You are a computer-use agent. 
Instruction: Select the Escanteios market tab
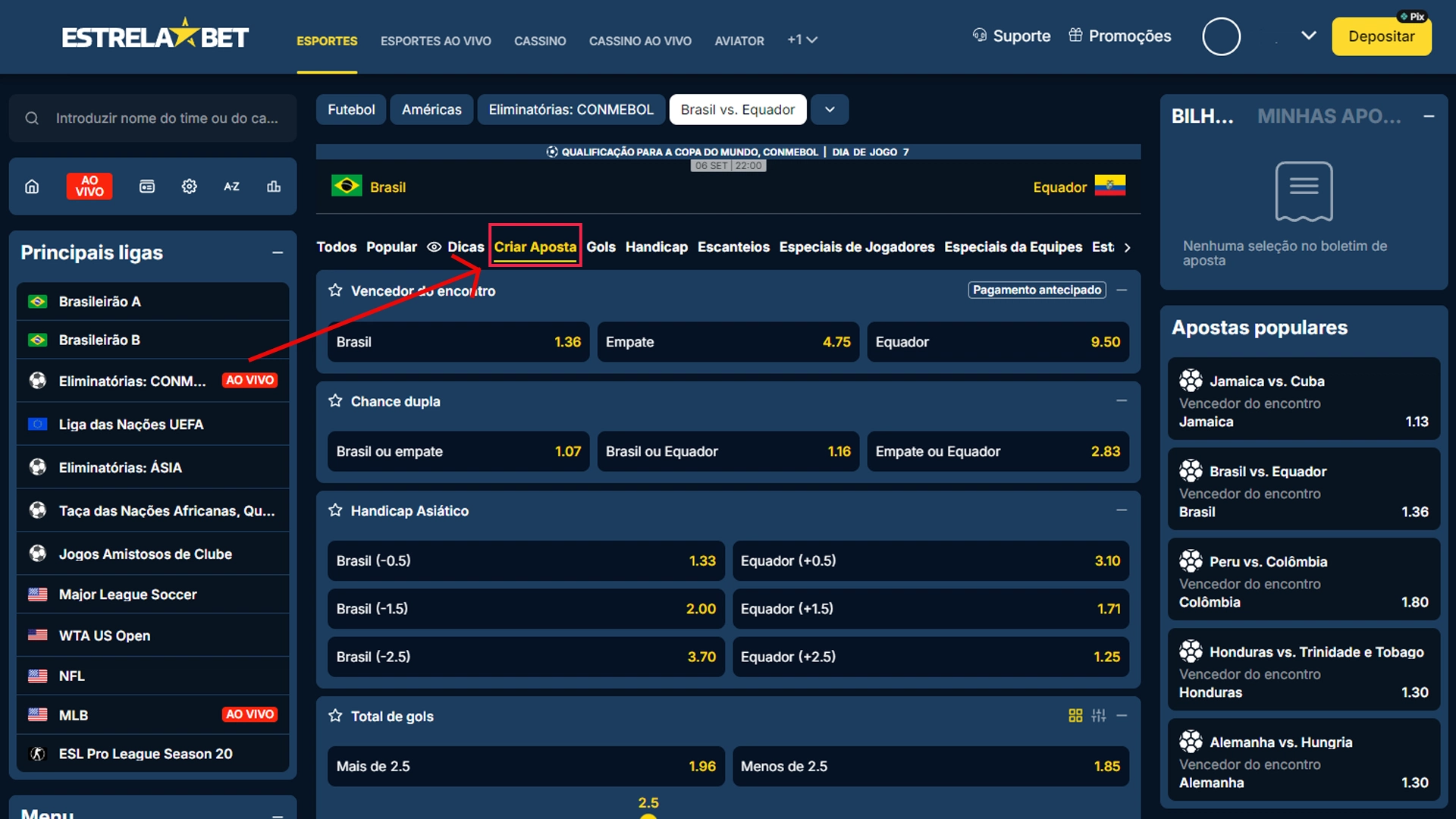733,247
